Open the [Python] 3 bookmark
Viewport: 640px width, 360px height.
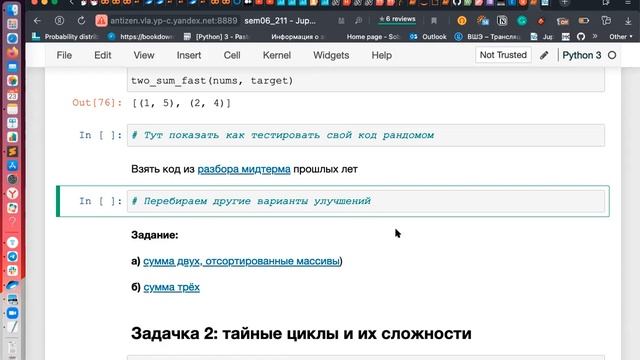pos(216,37)
